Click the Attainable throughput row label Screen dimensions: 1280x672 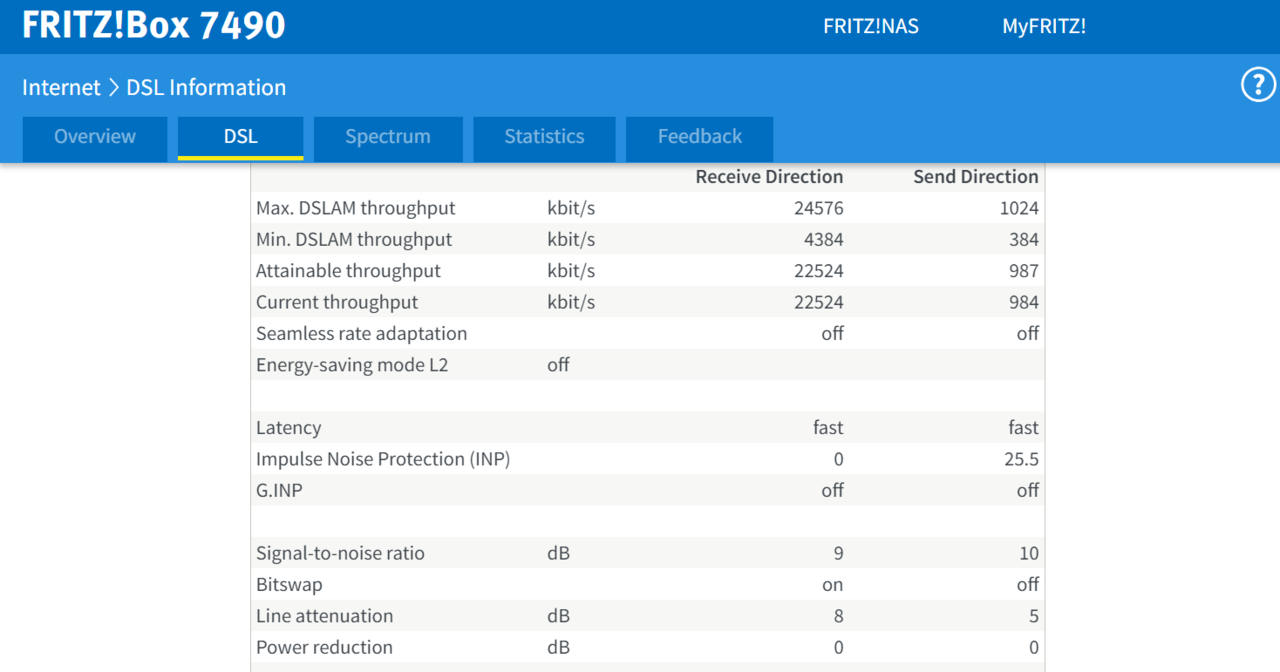coord(348,271)
